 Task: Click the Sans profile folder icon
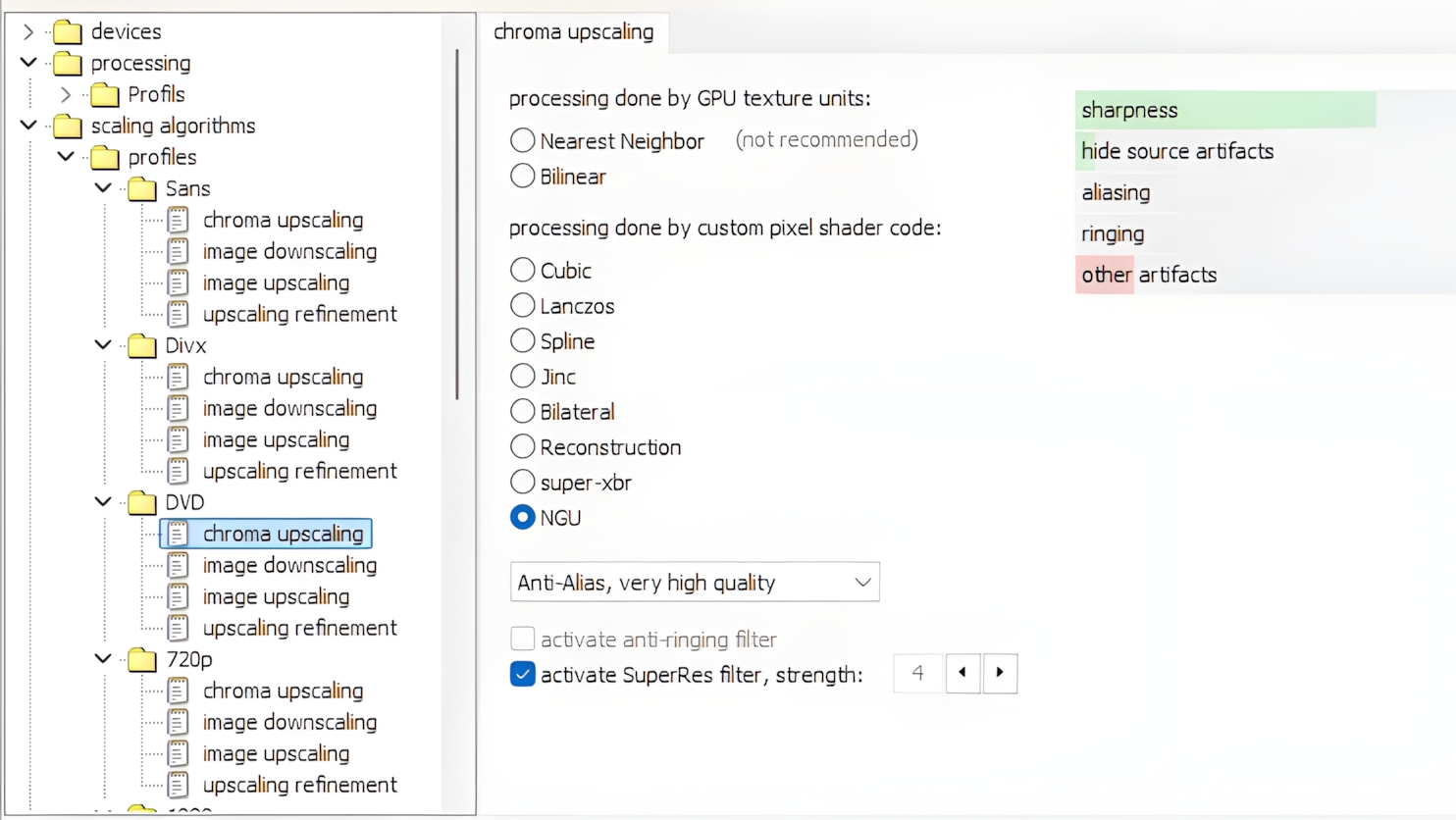[142, 189]
